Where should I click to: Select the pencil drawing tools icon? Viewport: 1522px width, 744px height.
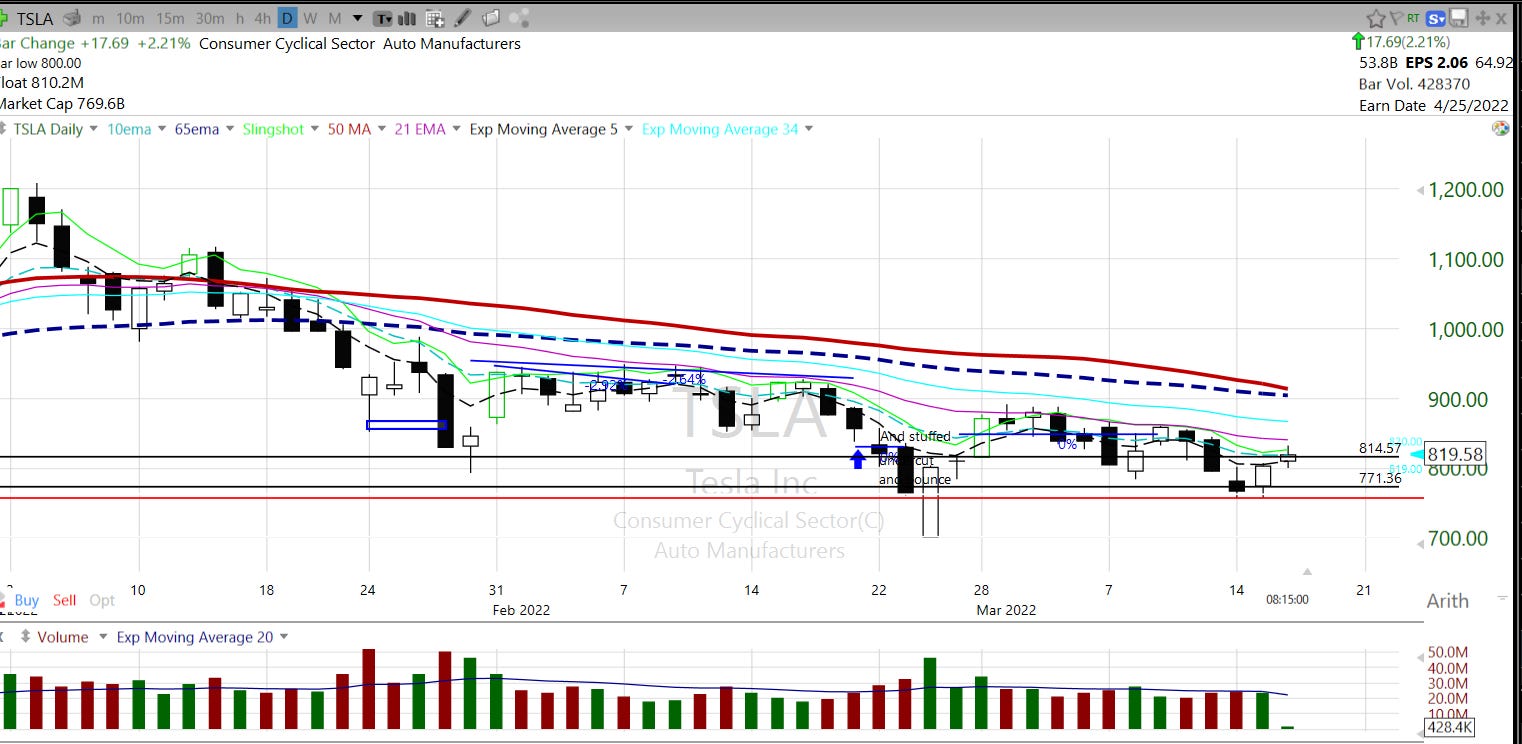pyautogui.click(x=462, y=18)
